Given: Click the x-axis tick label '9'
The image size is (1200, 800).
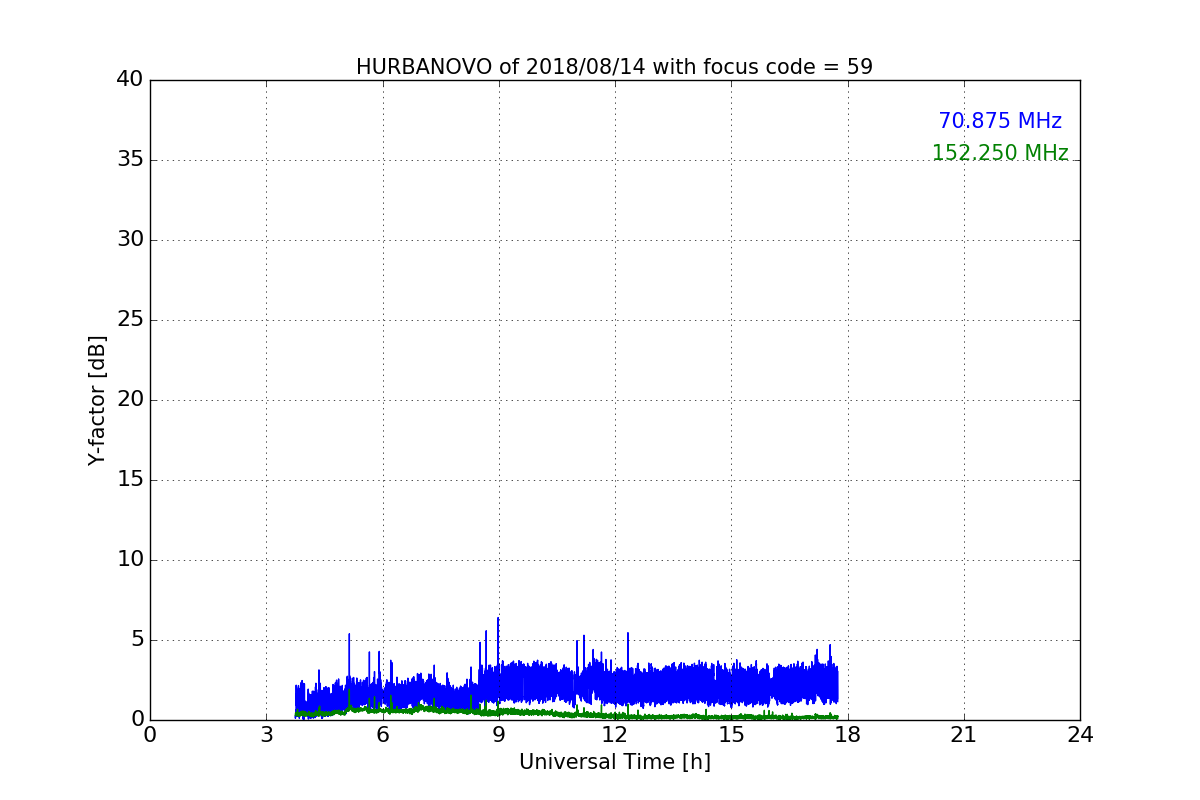Looking at the screenshot, I should (x=499, y=734).
